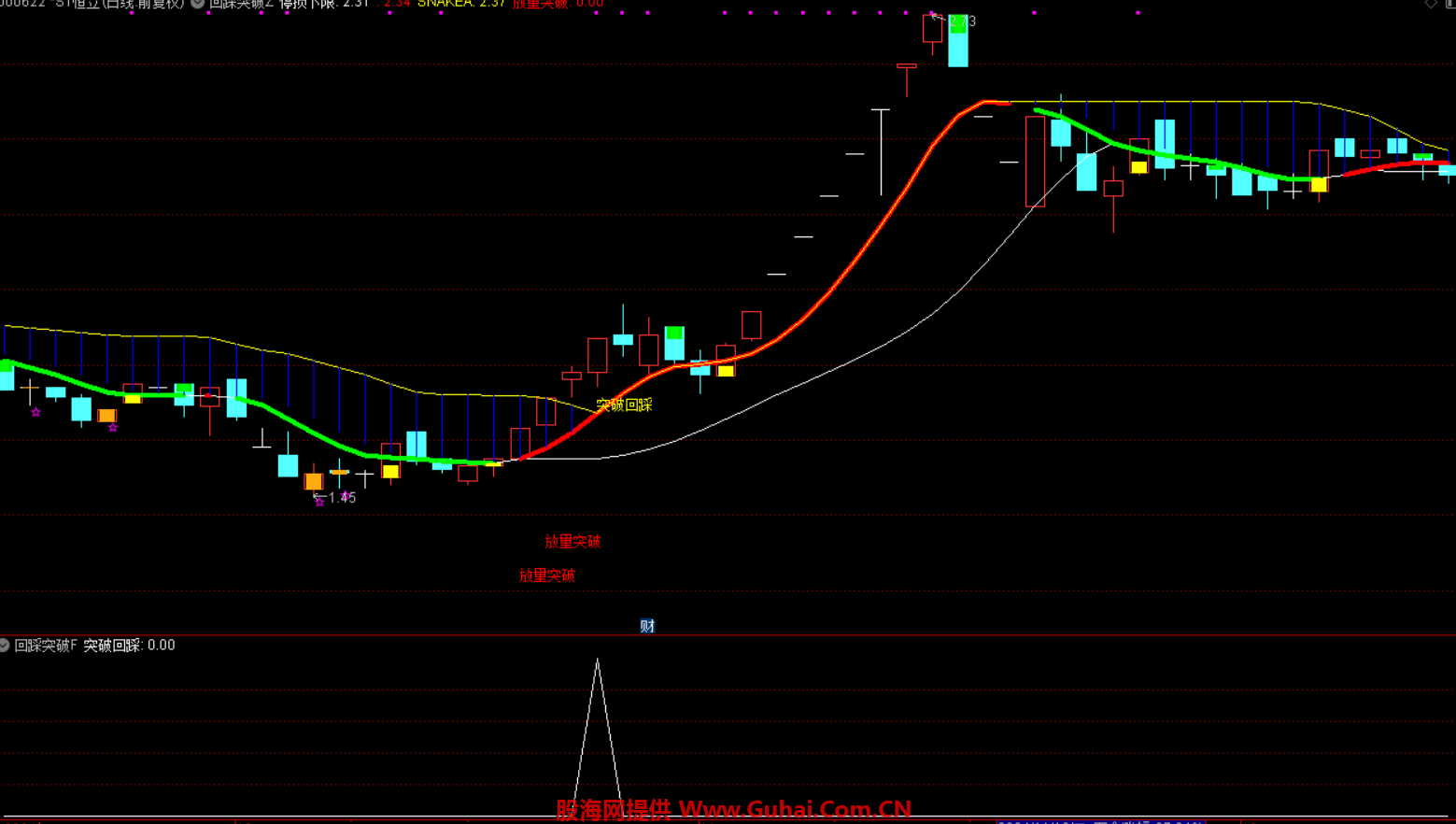Click the large red hollow candle after the peak
Viewport: 1456px width, 824px height.
[x=1035, y=161]
